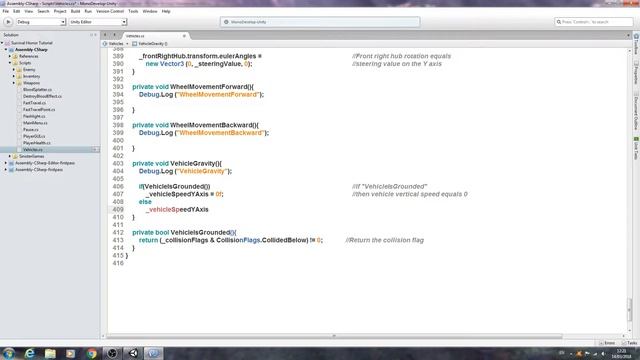Image resolution: width=640 pixels, height=360 pixels.
Task: Close the Solution pad
Action: coord(96,35)
